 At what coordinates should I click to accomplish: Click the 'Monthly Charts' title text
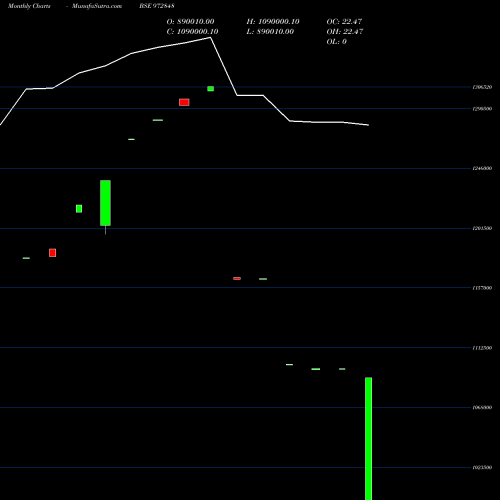(x=29, y=6)
